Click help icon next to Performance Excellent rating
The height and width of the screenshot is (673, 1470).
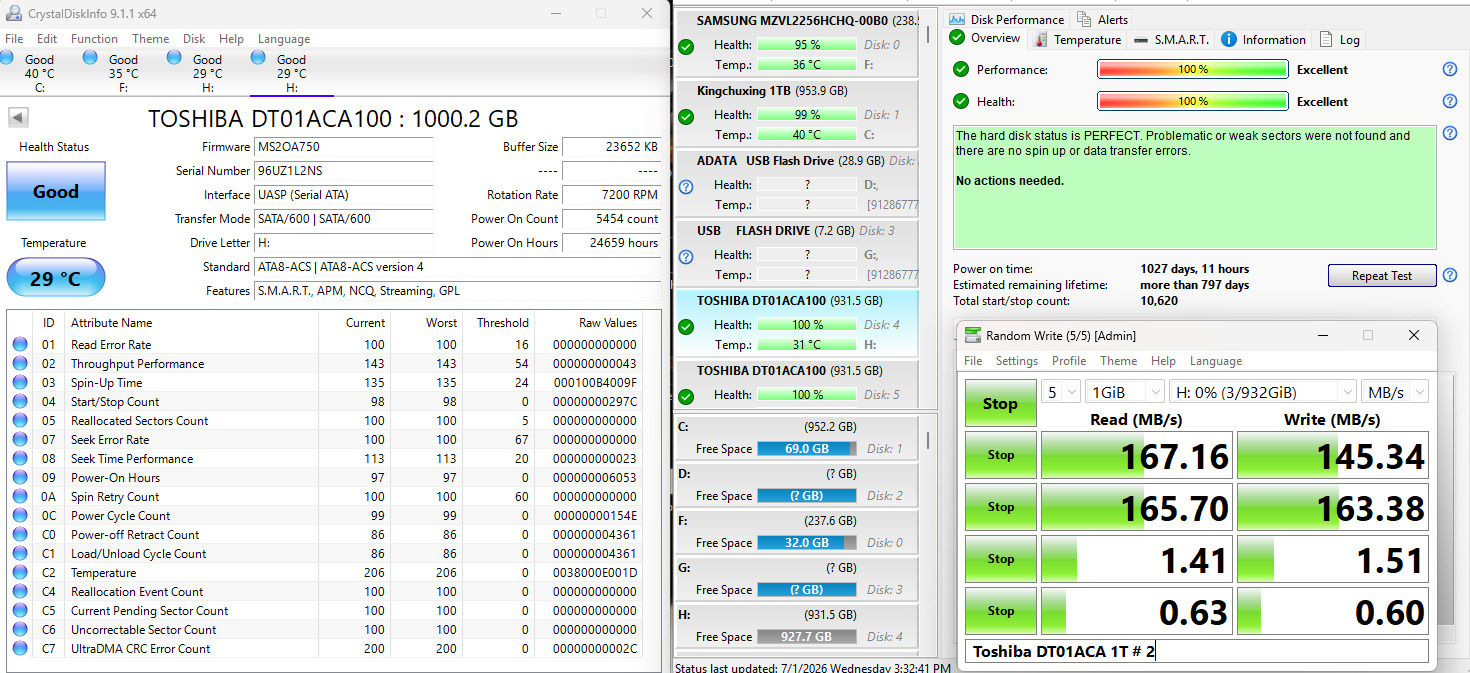pos(1449,69)
